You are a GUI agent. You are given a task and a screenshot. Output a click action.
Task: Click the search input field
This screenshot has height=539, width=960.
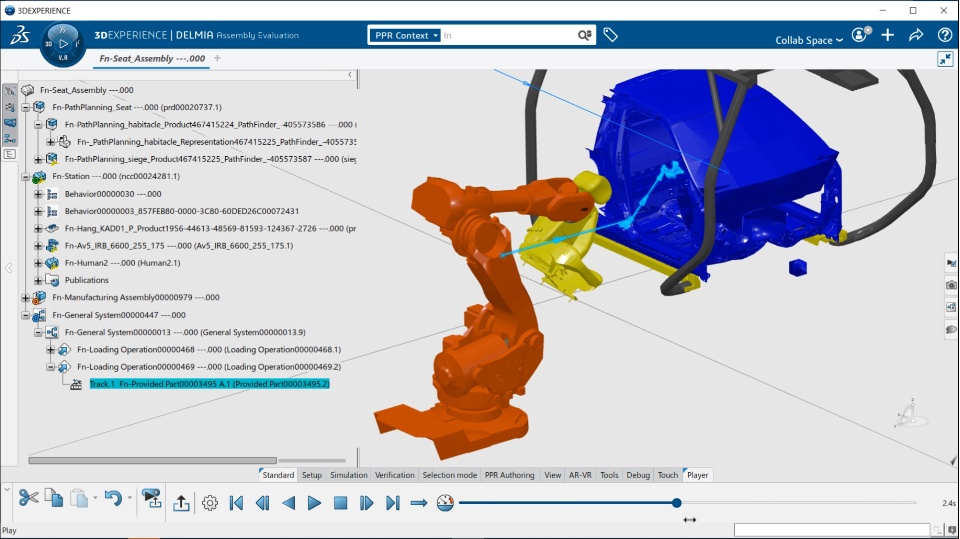tap(508, 36)
